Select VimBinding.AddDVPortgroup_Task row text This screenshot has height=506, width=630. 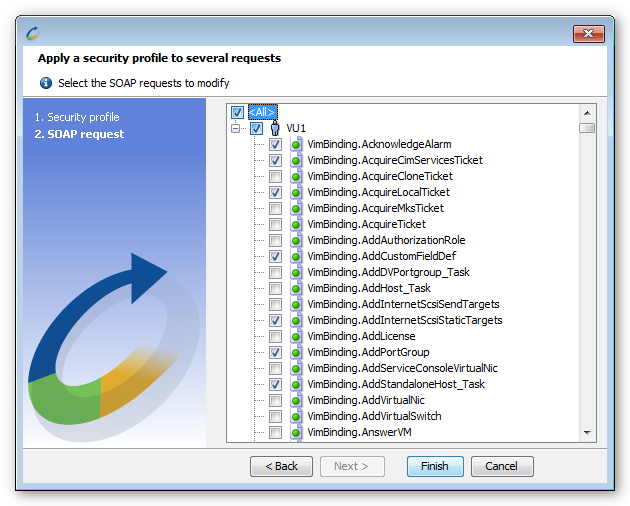click(x=389, y=272)
